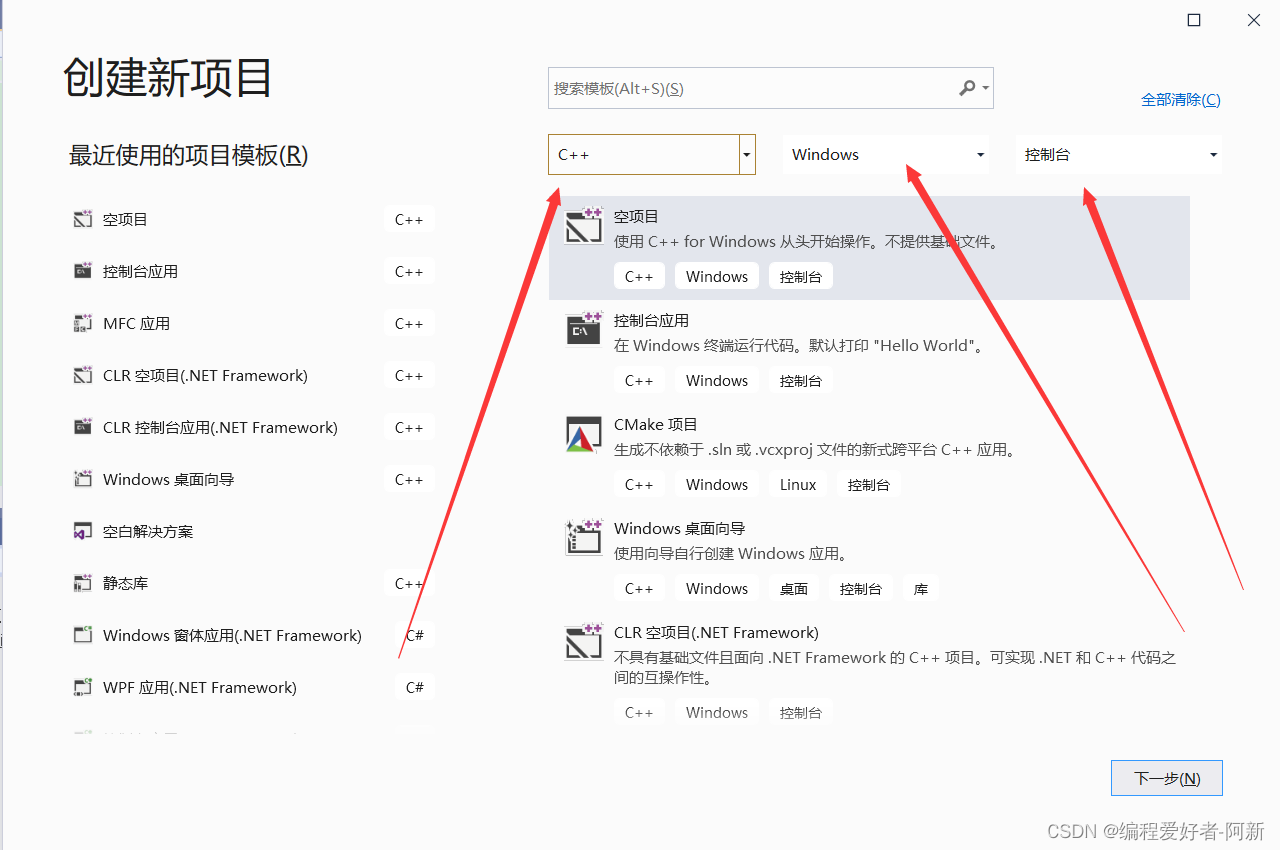Click C# label beside Windows 窗体应用
The width and height of the screenshot is (1280, 850).
[415, 635]
